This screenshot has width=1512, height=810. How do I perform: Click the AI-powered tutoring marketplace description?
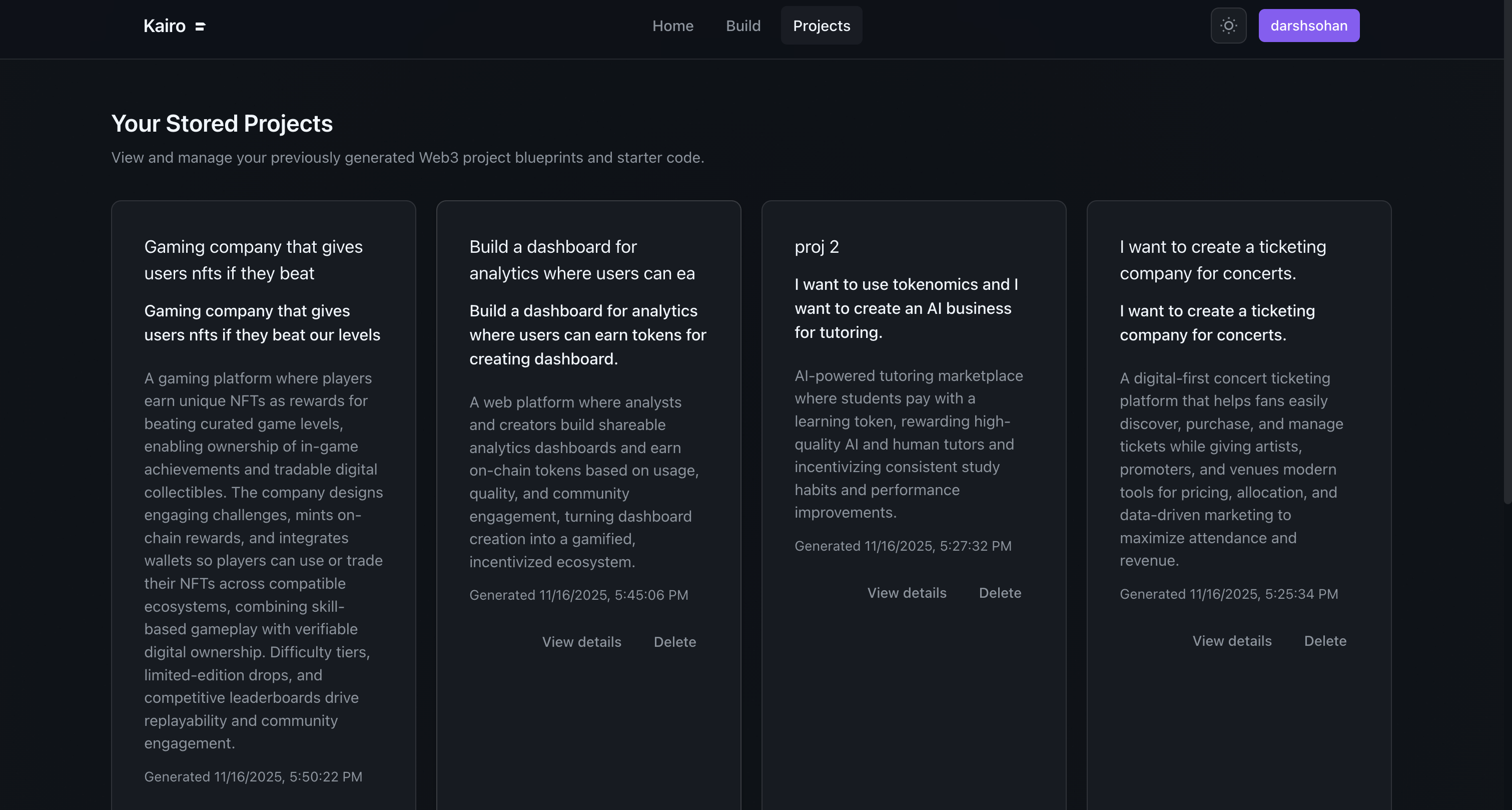(x=908, y=444)
